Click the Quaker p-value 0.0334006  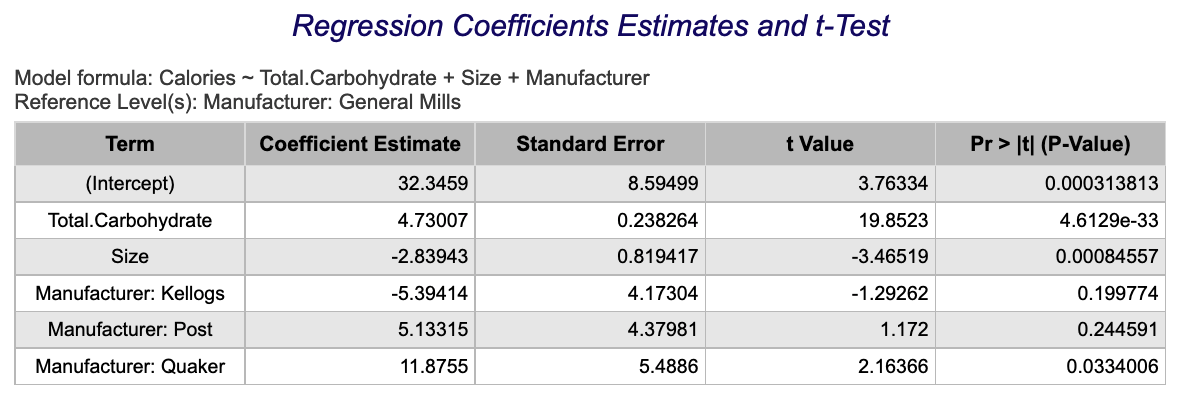pyautogui.click(x=1117, y=366)
